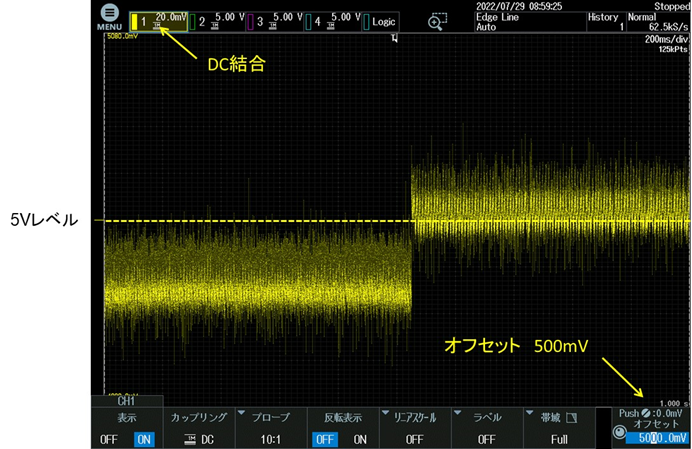Select the channel 4 tab at 5.00 V

(333, 22)
